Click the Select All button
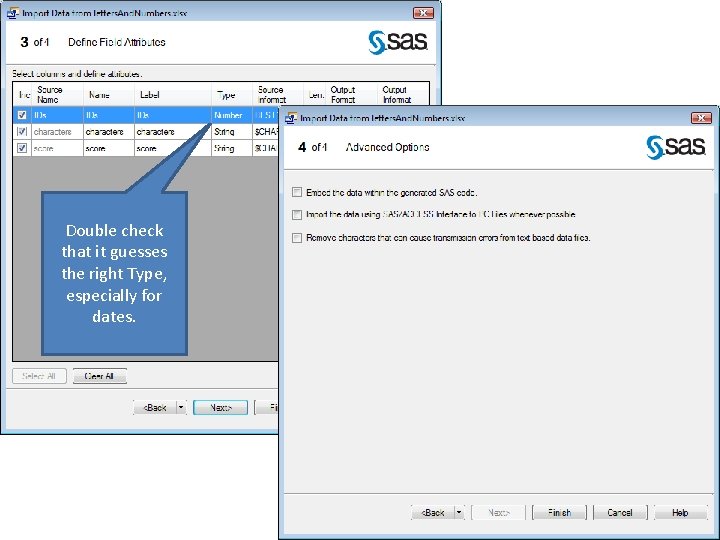Viewport: 720px width, 540px height. (39, 376)
